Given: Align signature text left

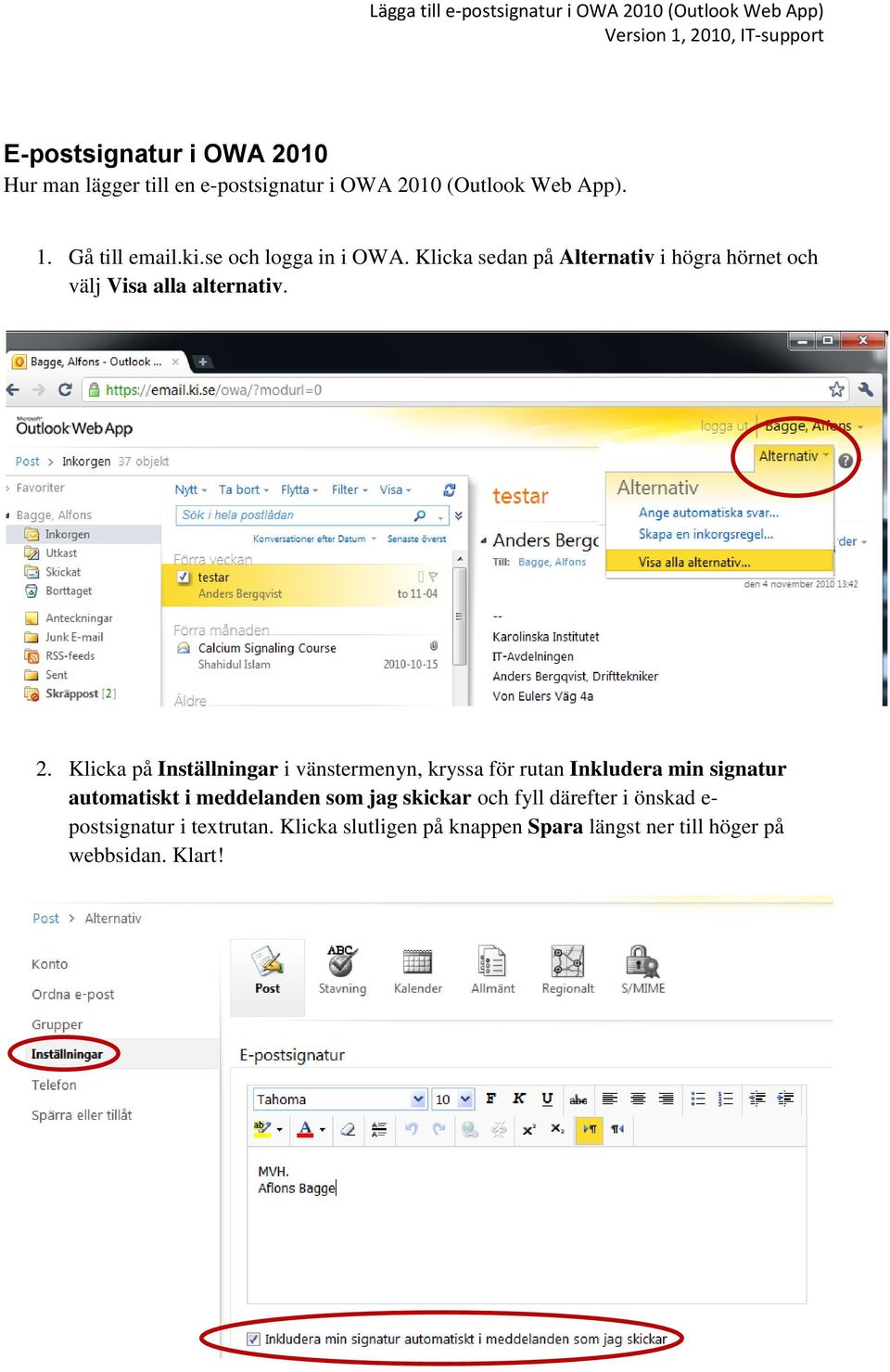Looking at the screenshot, I should [x=610, y=1099].
